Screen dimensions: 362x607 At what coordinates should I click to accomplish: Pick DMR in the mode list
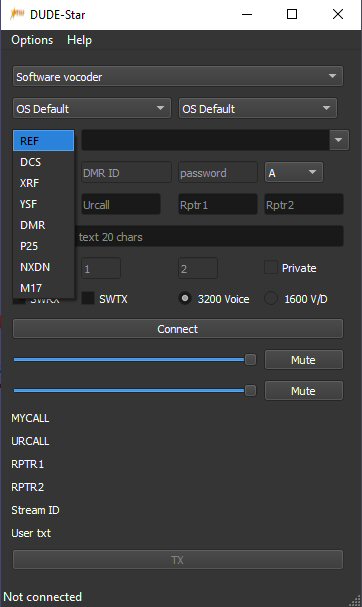43,225
